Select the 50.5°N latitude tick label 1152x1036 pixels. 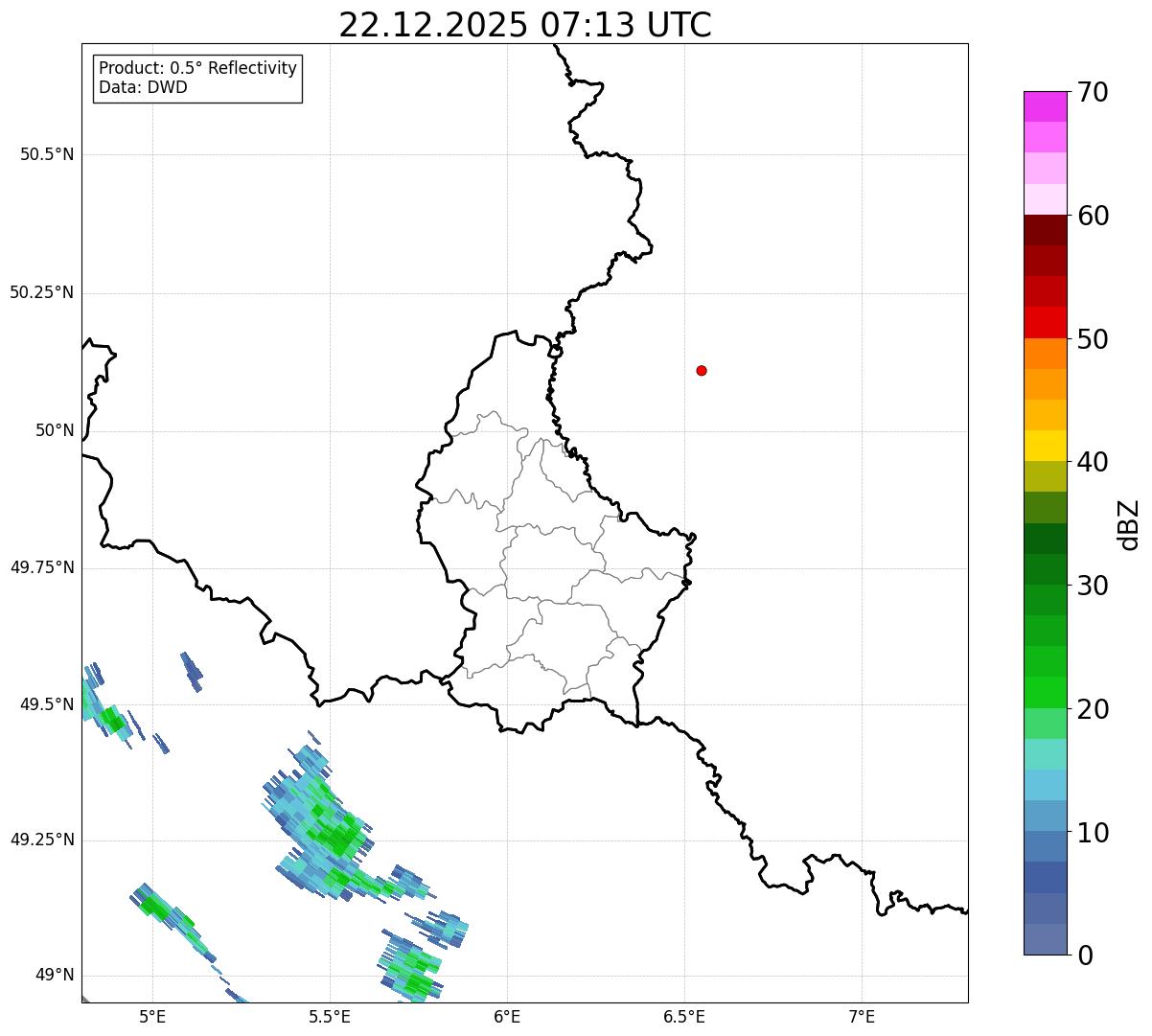47,154
